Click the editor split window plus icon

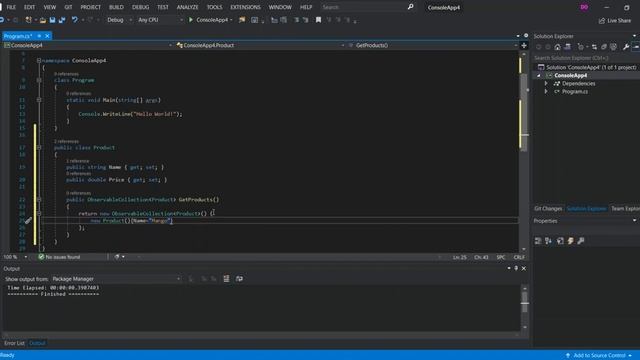(524, 45)
